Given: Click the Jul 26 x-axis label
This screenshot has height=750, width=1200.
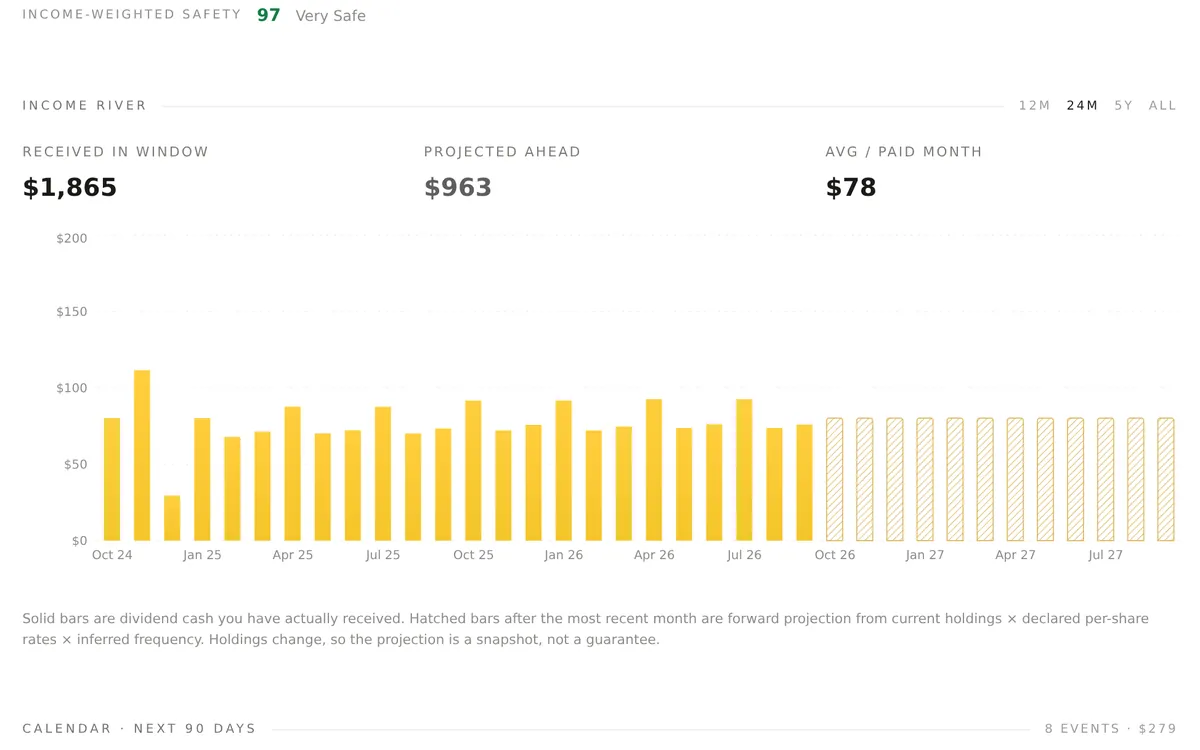Looking at the screenshot, I should tap(744, 555).
